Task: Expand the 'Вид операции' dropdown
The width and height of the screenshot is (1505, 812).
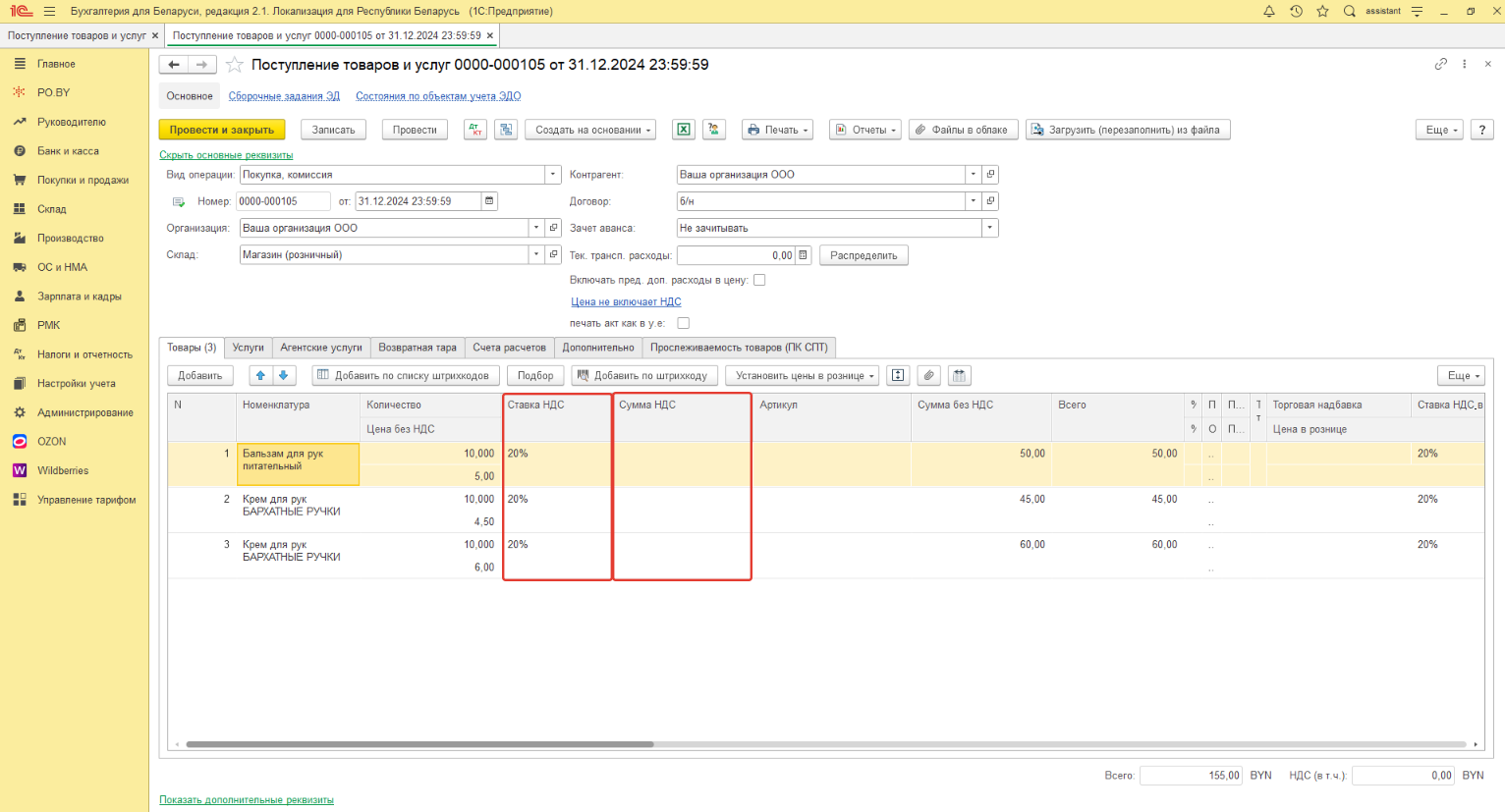Action: [x=551, y=175]
